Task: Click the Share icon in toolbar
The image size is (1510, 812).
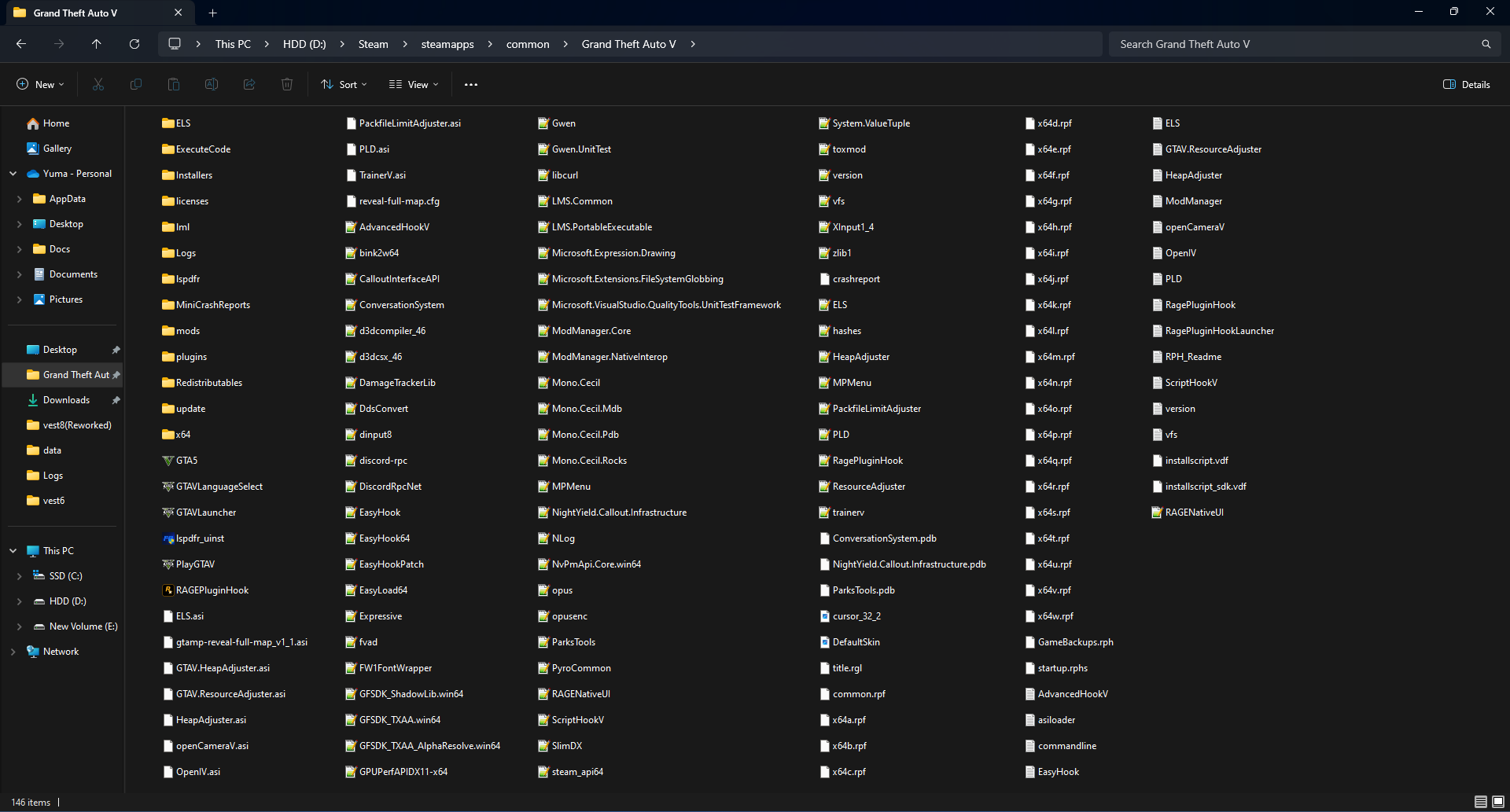Action: click(x=249, y=84)
